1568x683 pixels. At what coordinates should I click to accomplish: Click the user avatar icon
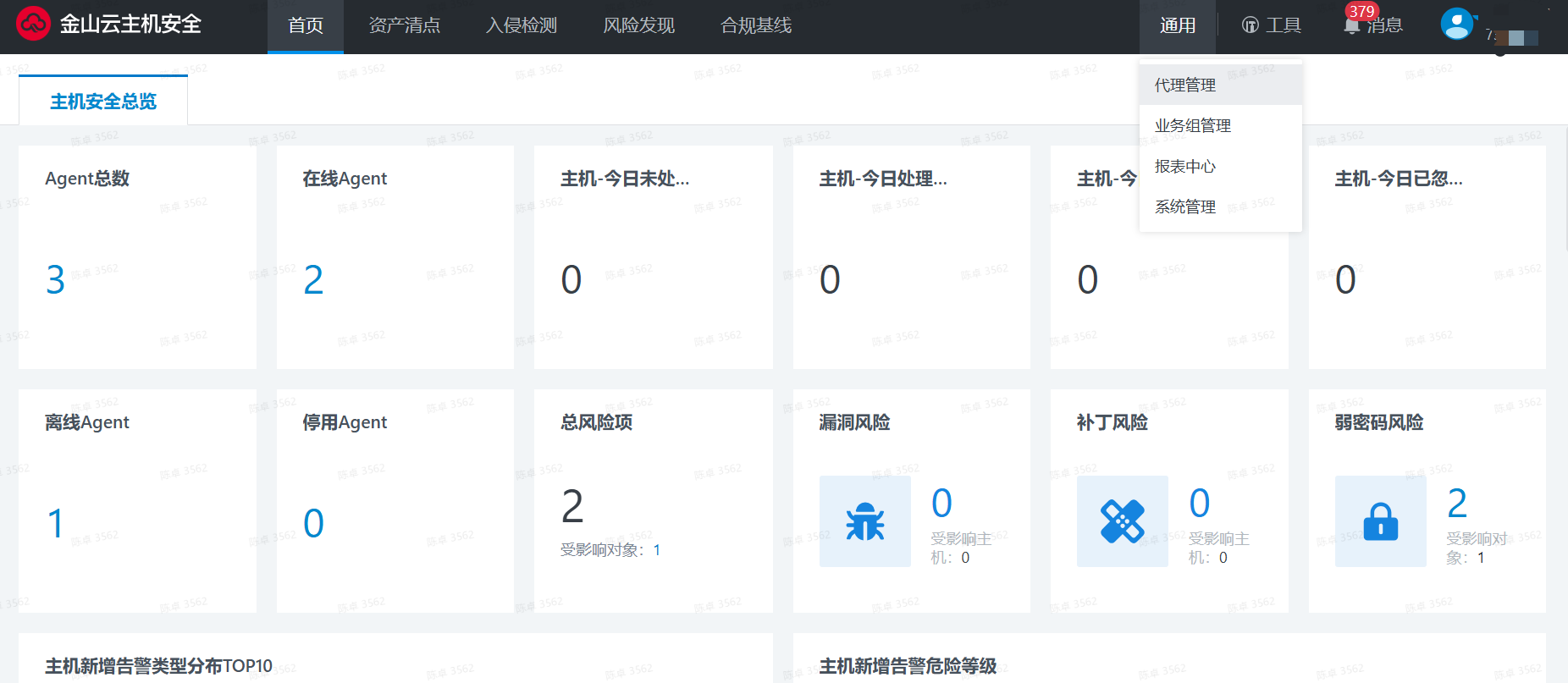1457,24
